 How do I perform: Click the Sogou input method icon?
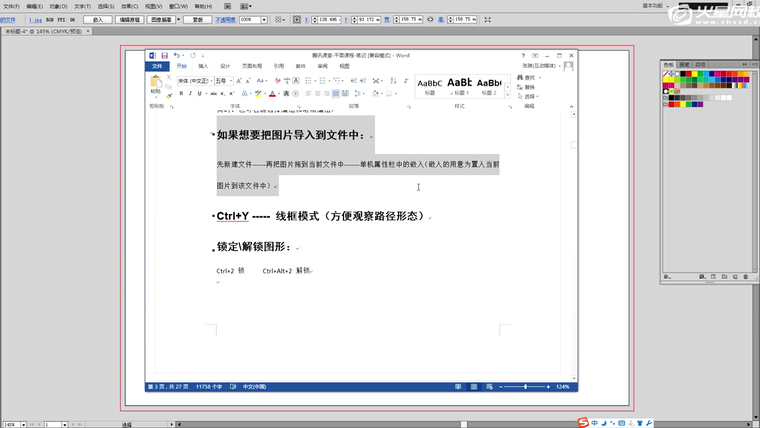pos(583,422)
